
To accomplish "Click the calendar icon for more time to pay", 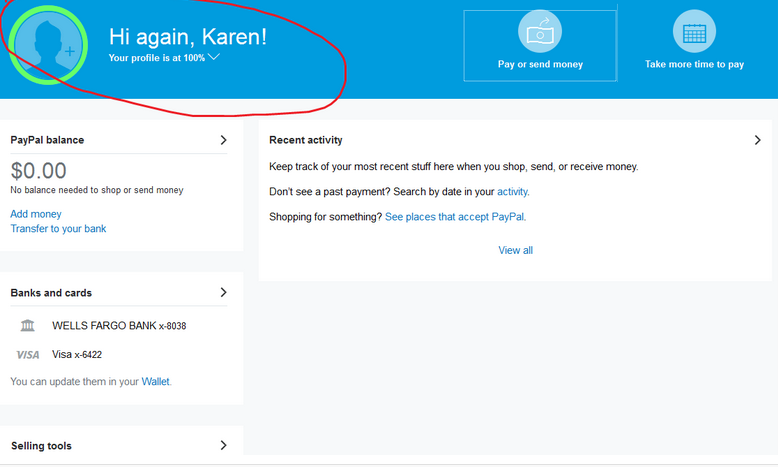I will [694, 32].
